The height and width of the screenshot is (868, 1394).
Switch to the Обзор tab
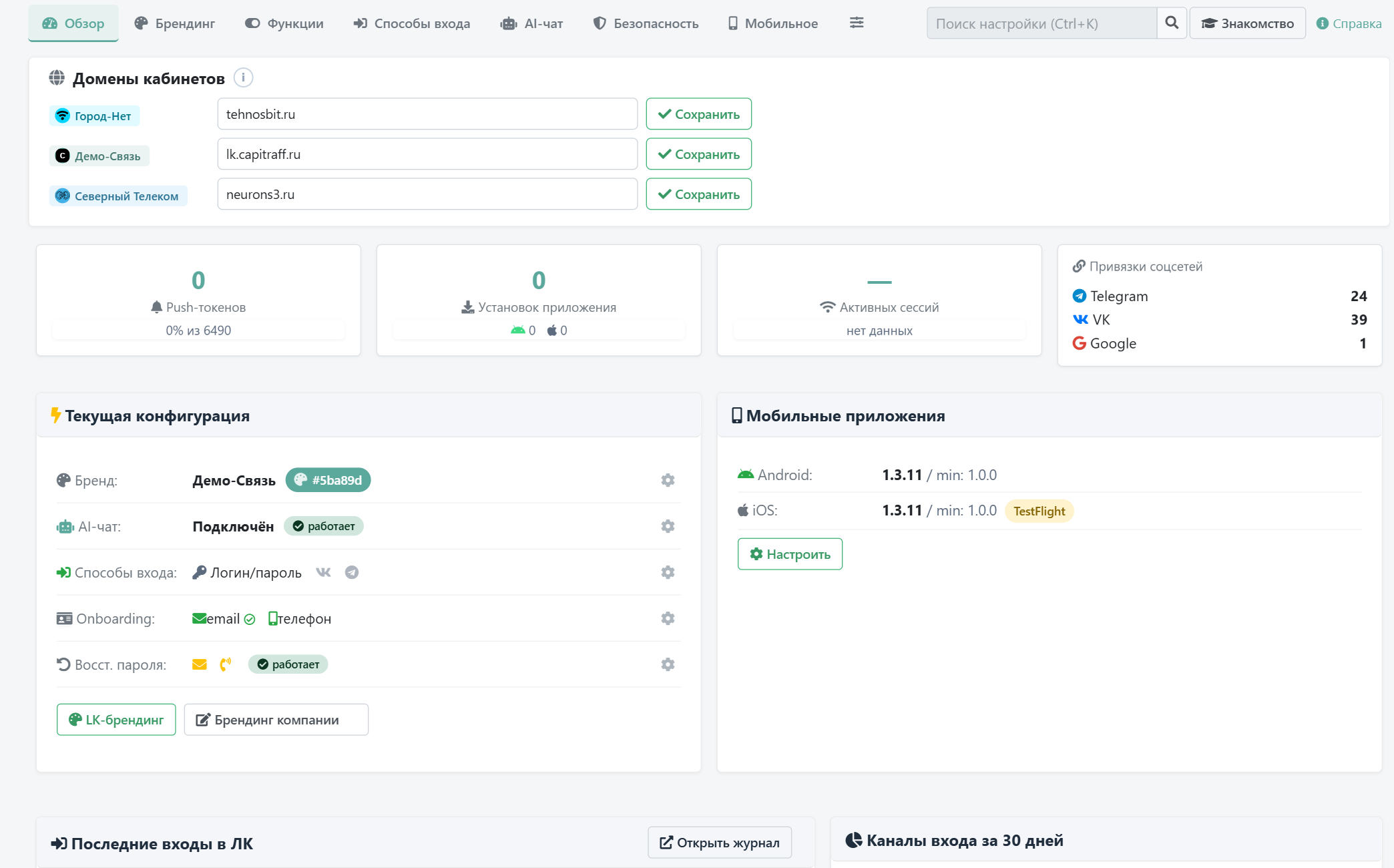(73, 23)
